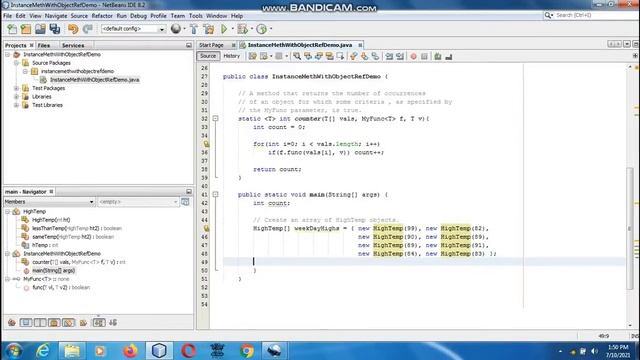Open Firefox from the taskbar

(x=130, y=351)
